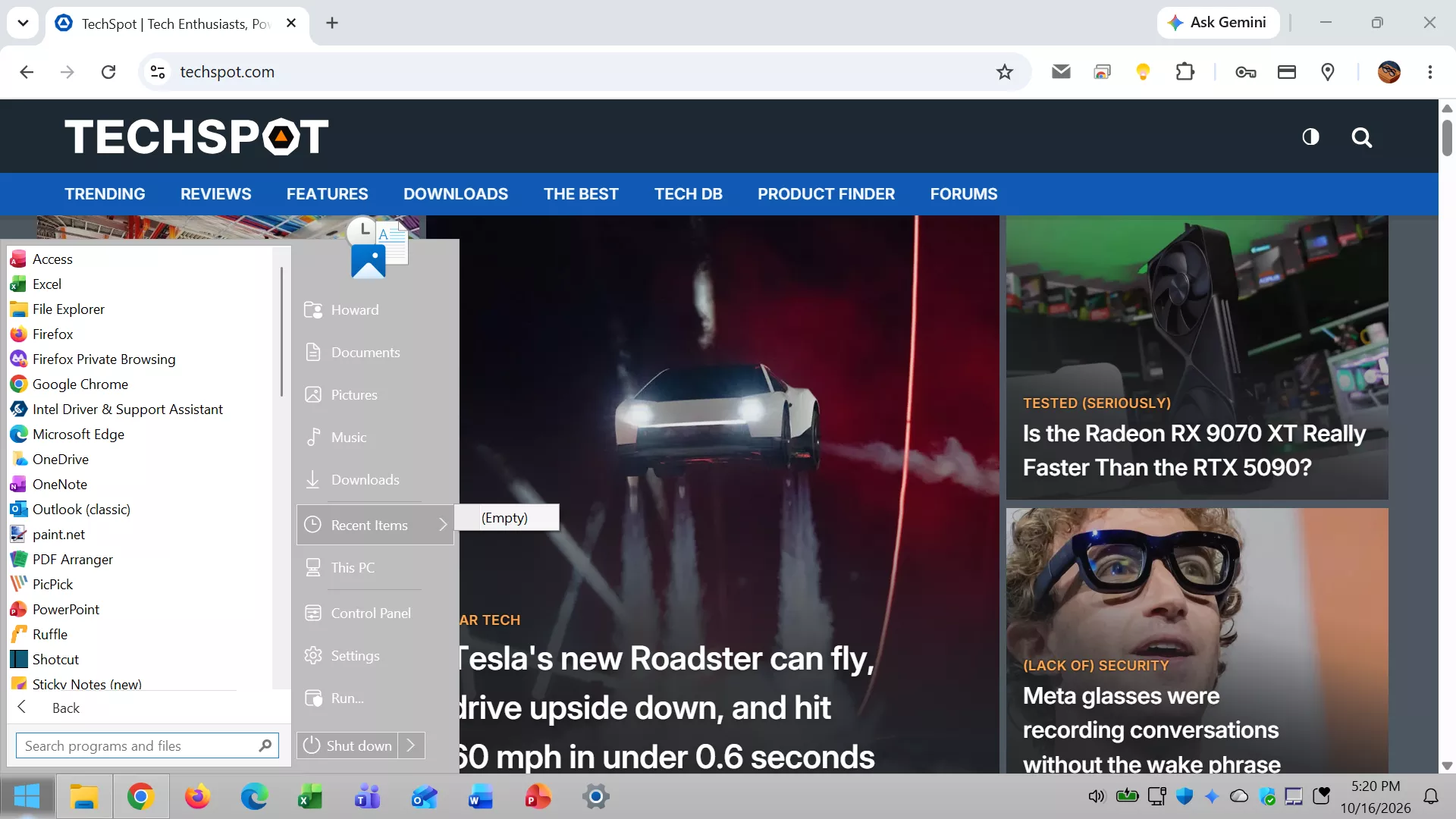This screenshot has width=1456, height=819.
Task: Open Firefox from the taskbar
Action: (x=197, y=796)
